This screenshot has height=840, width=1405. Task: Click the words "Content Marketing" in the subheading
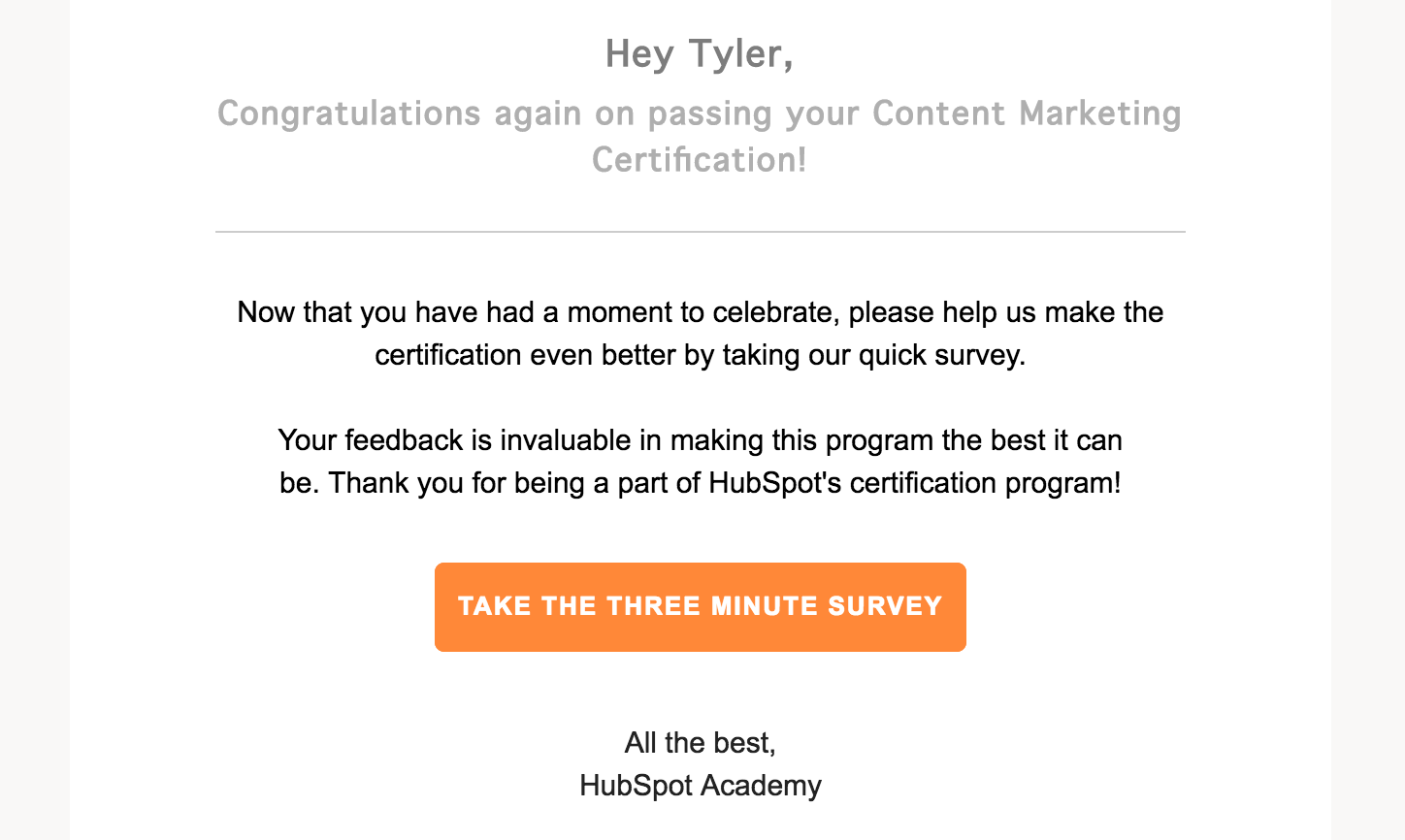click(x=1027, y=113)
